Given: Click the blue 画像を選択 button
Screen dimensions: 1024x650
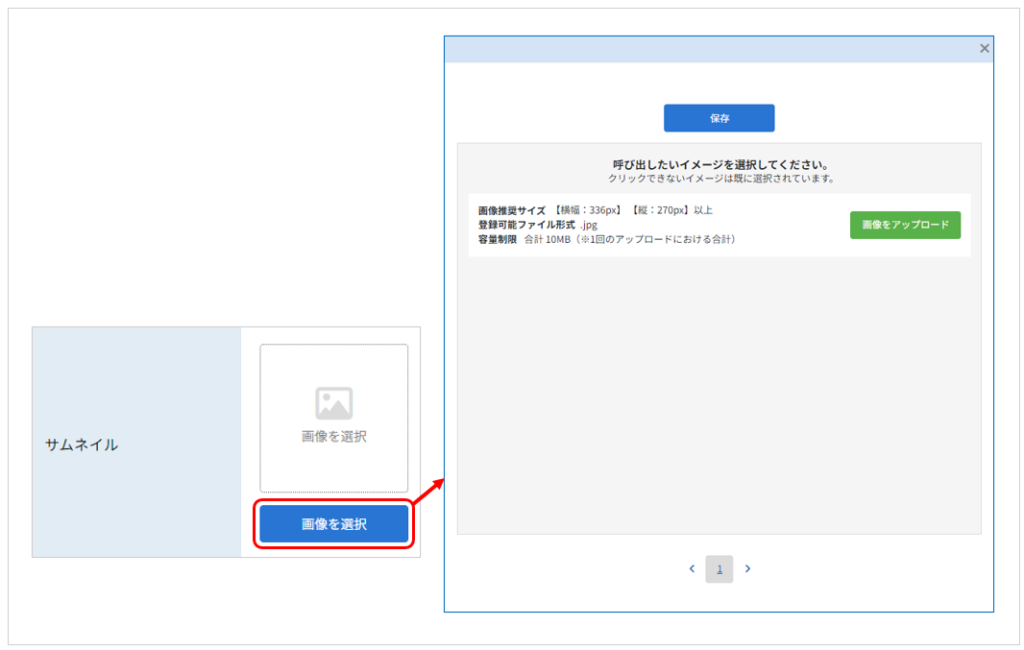Looking at the screenshot, I should tap(334, 524).
